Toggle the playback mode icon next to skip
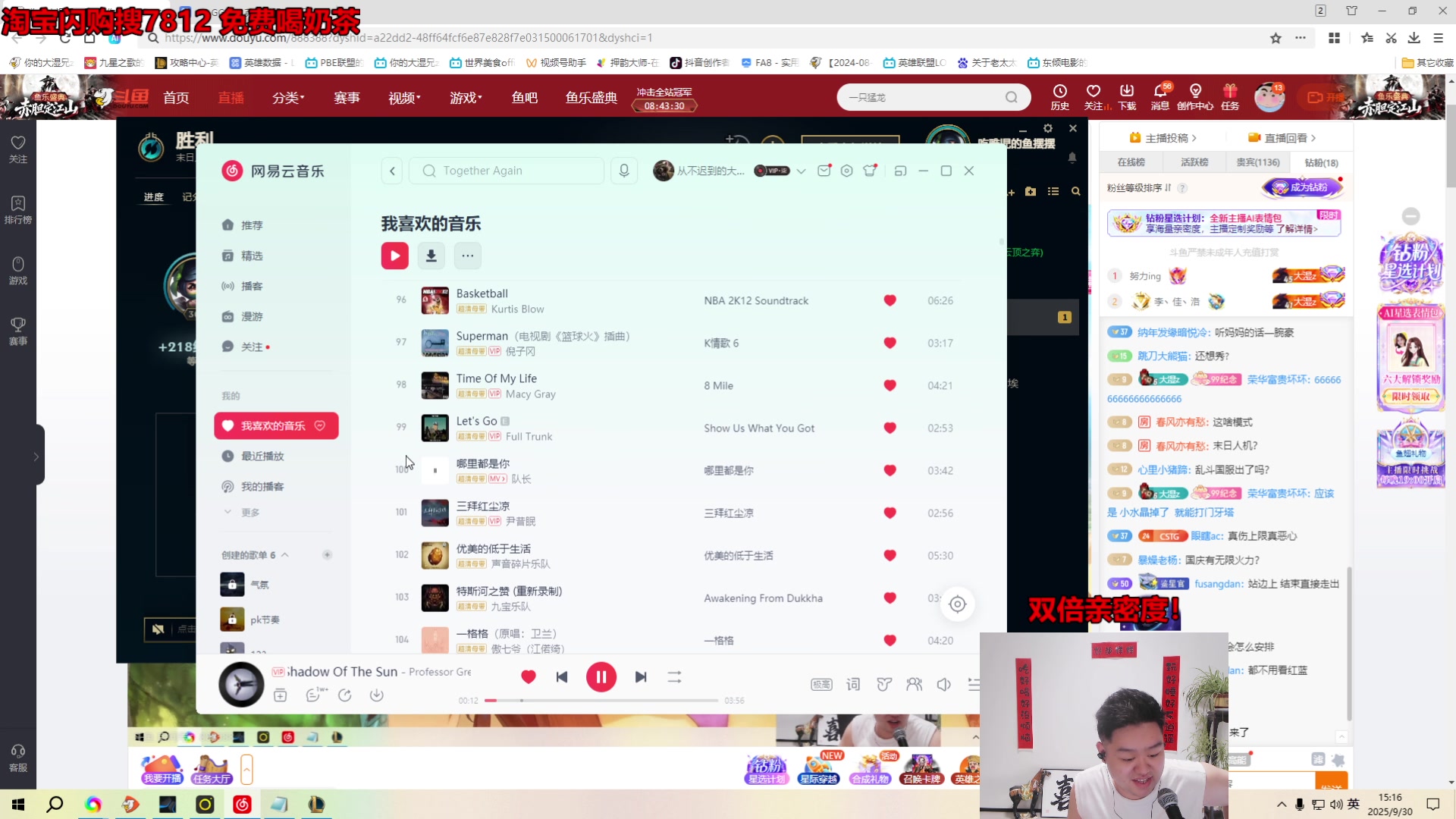Screen dimensions: 1456x819 (x=674, y=676)
